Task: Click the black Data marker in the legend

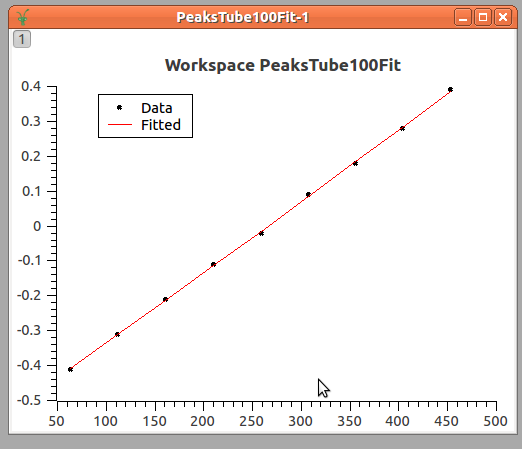Action: pos(120,107)
